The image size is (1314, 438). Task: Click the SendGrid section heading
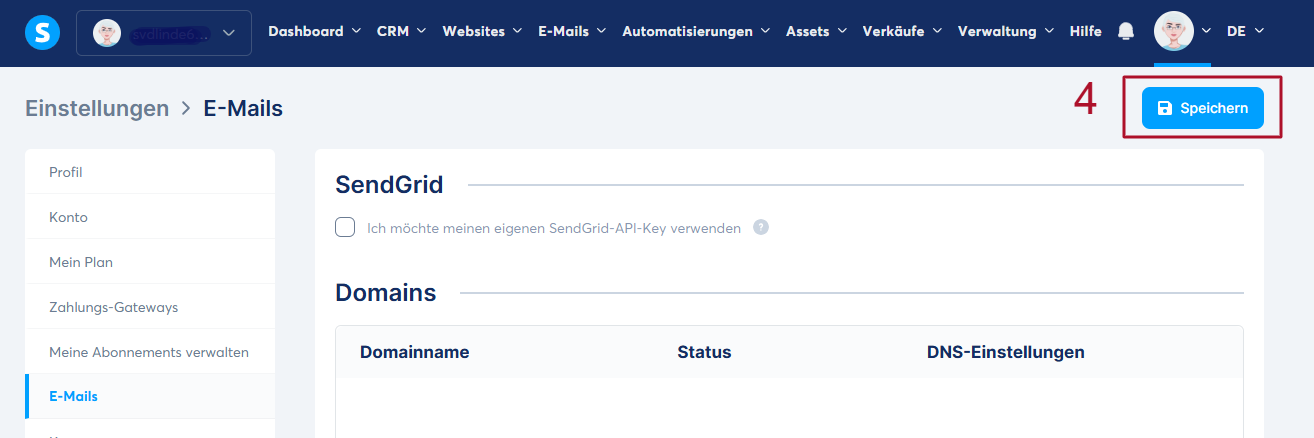tap(389, 184)
